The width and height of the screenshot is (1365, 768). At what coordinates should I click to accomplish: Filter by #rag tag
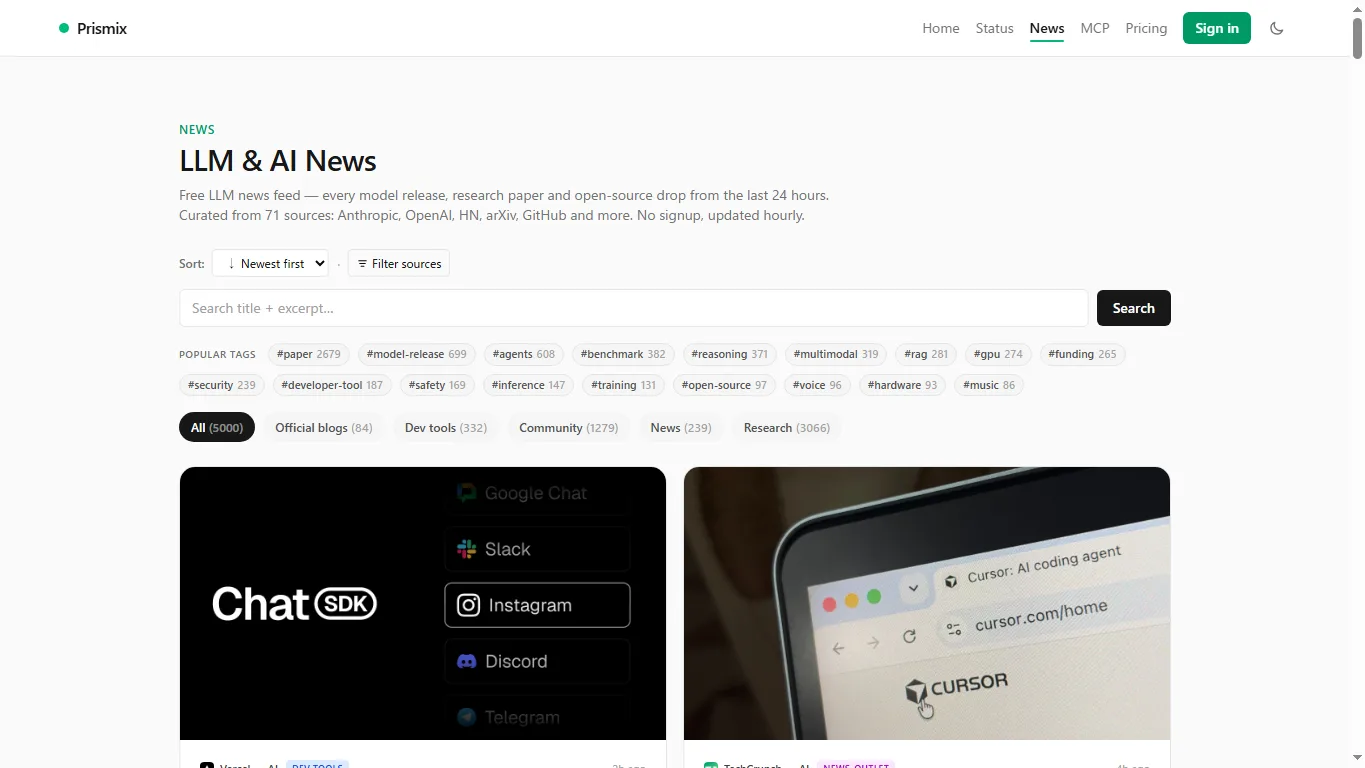926,354
